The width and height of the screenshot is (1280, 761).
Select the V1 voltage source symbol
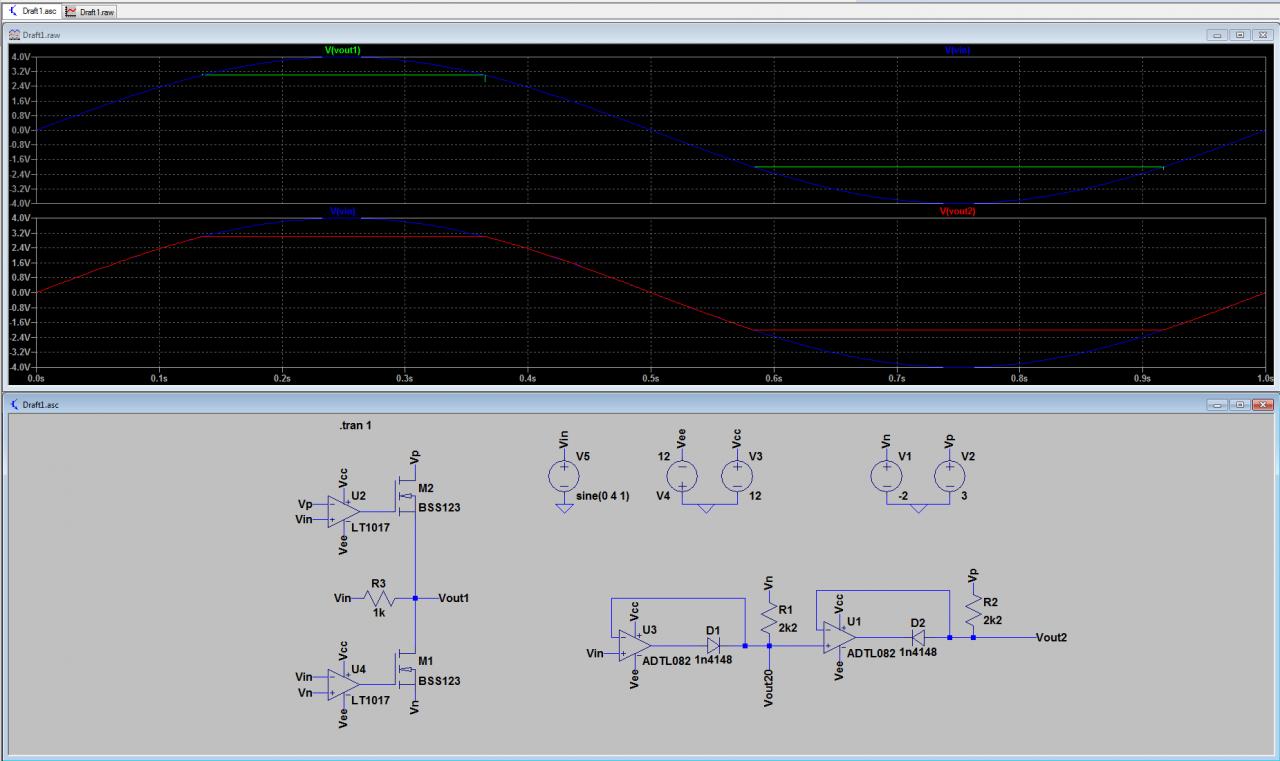click(885, 476)
